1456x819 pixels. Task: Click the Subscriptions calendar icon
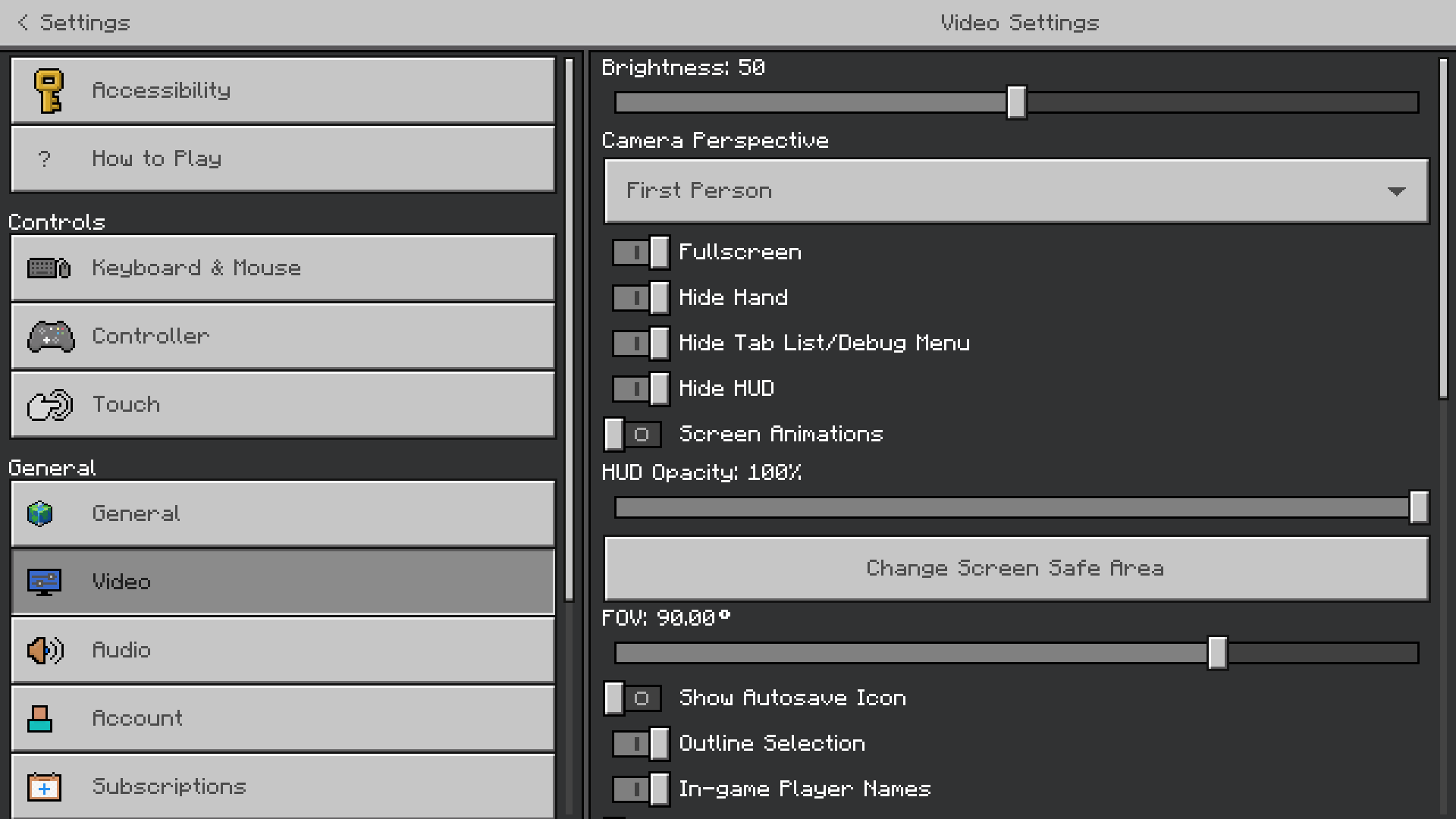pyautogui.click(x=44, y=787)
